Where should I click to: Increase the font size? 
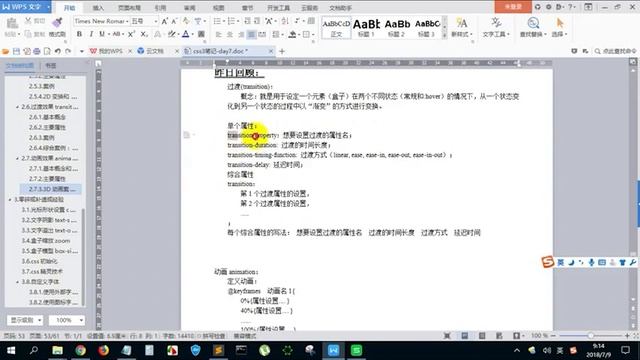point(164,21)
